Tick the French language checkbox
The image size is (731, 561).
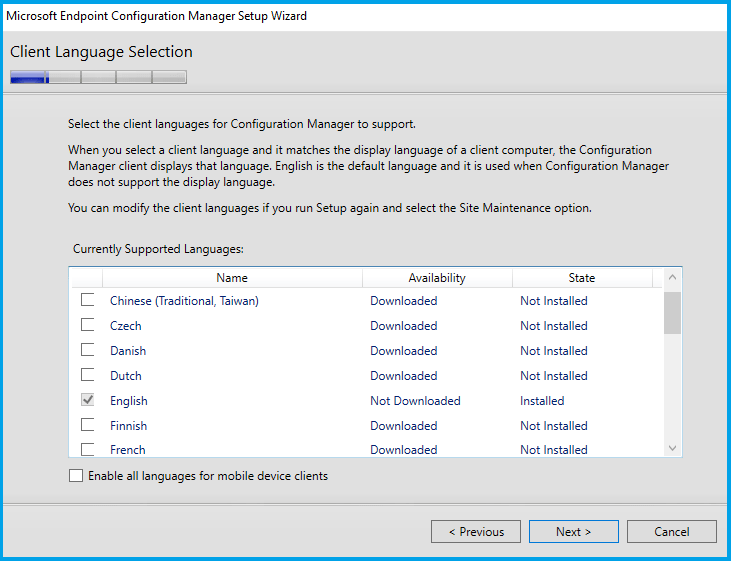point(88,449)
